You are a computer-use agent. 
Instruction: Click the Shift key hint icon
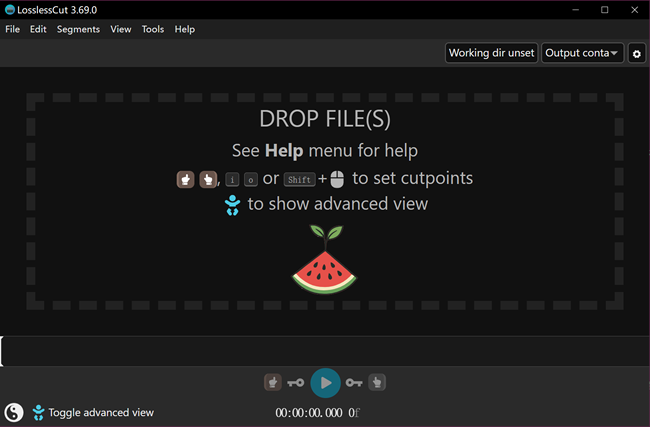pyautogui.click(x=299, y=180)
